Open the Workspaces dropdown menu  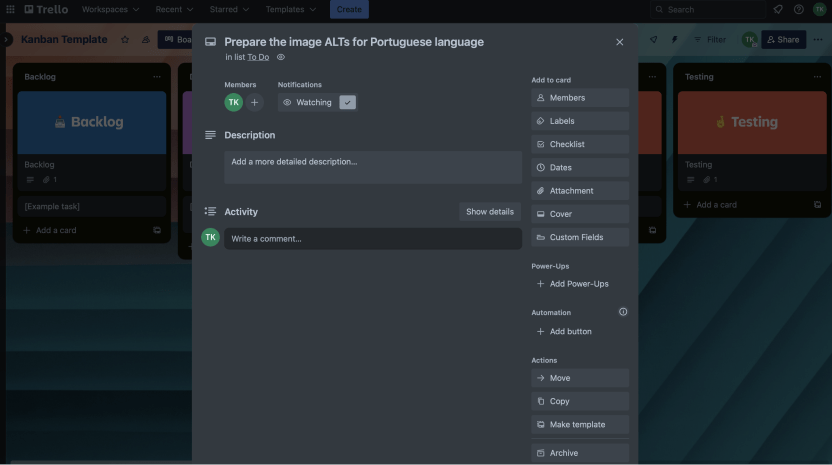point(110,9)
